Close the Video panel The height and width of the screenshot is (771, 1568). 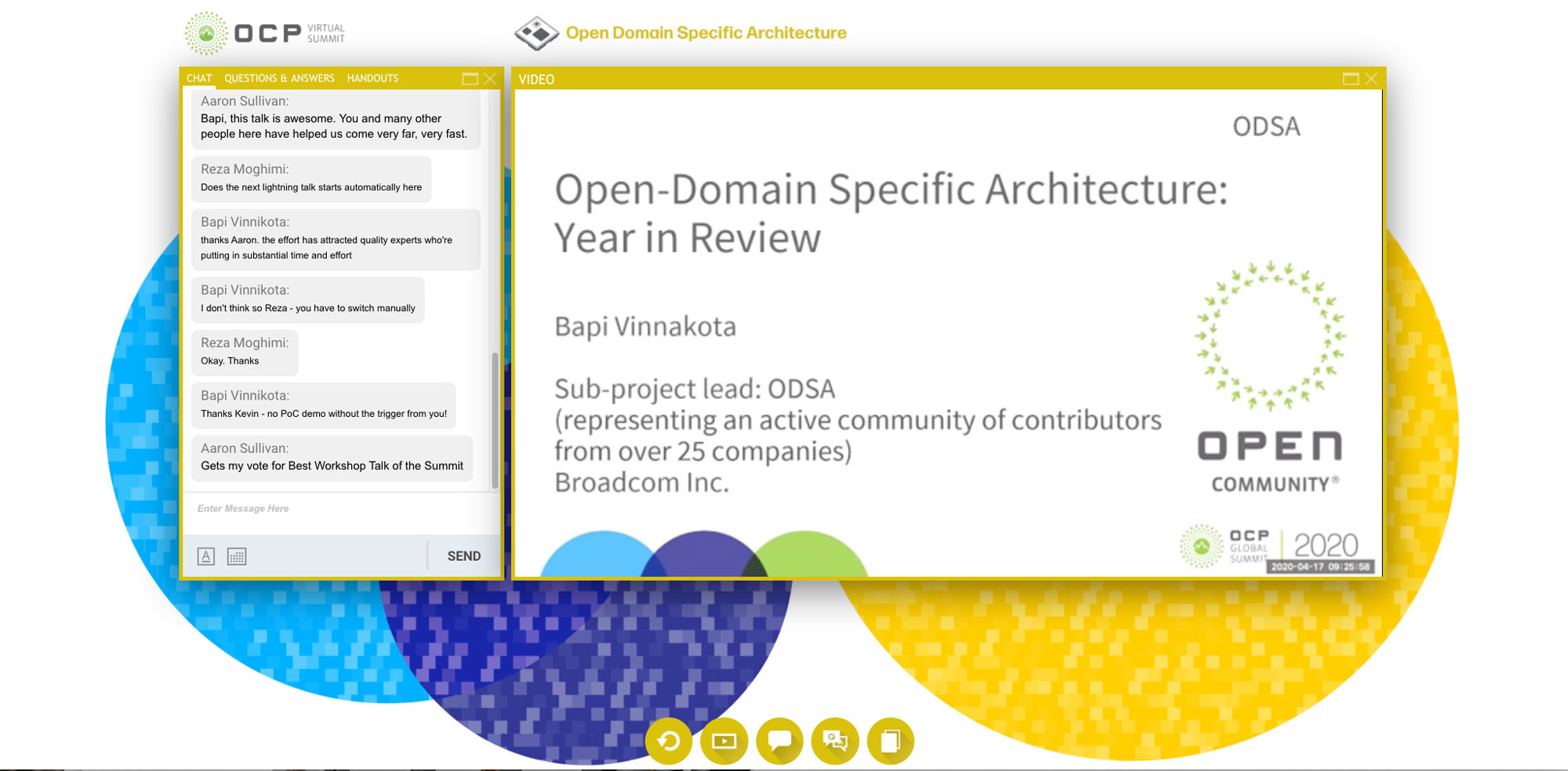(x=1371, y=78)
